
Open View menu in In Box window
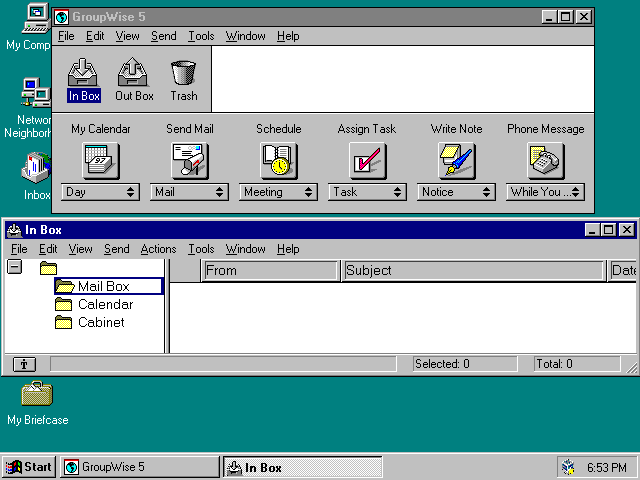click(80, 249)
